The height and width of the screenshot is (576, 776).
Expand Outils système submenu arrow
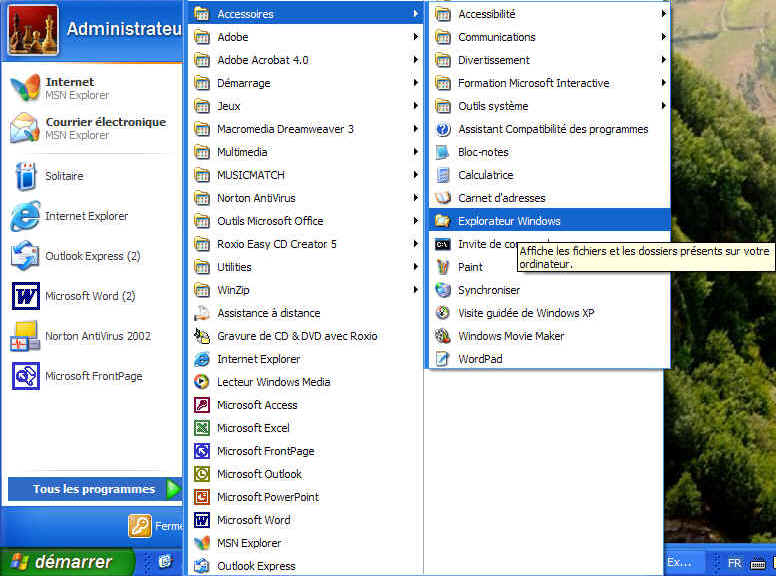[664, 106]
